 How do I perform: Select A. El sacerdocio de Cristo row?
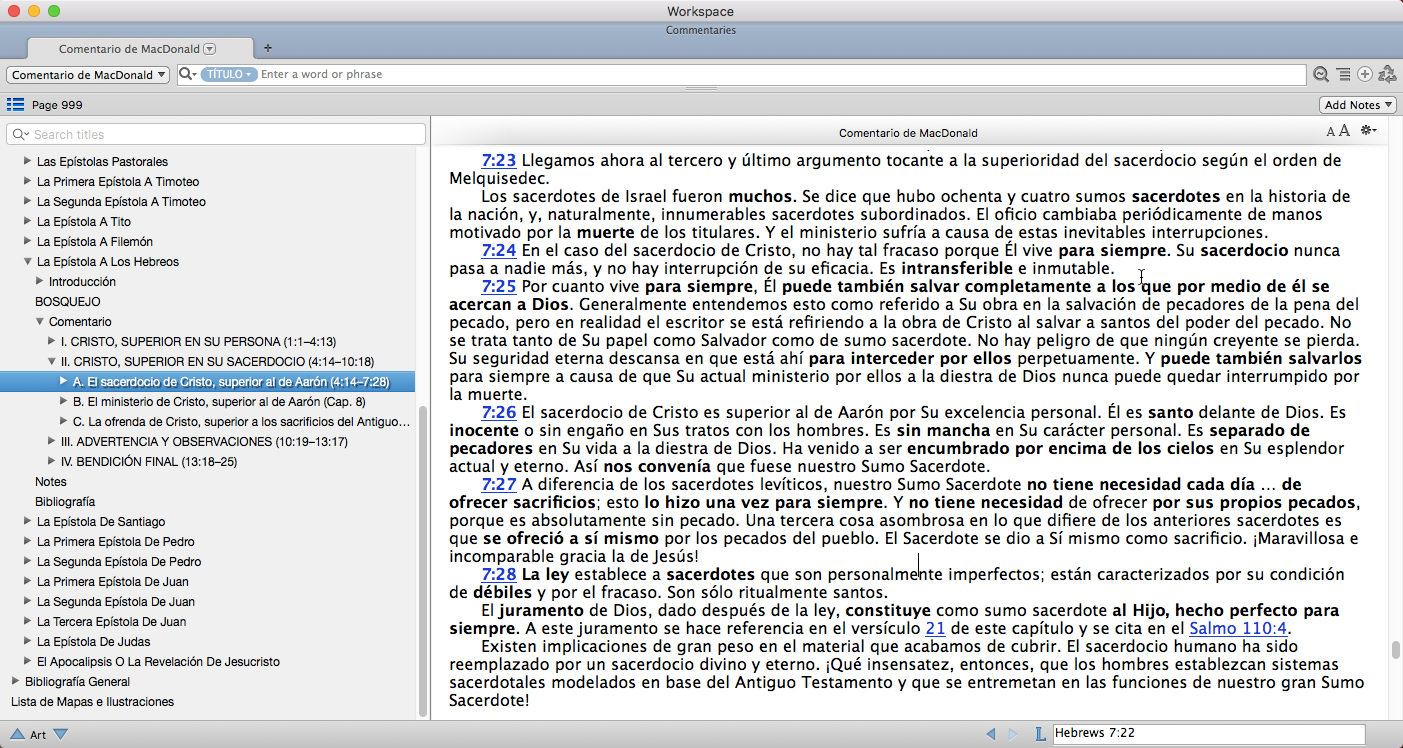207,381
